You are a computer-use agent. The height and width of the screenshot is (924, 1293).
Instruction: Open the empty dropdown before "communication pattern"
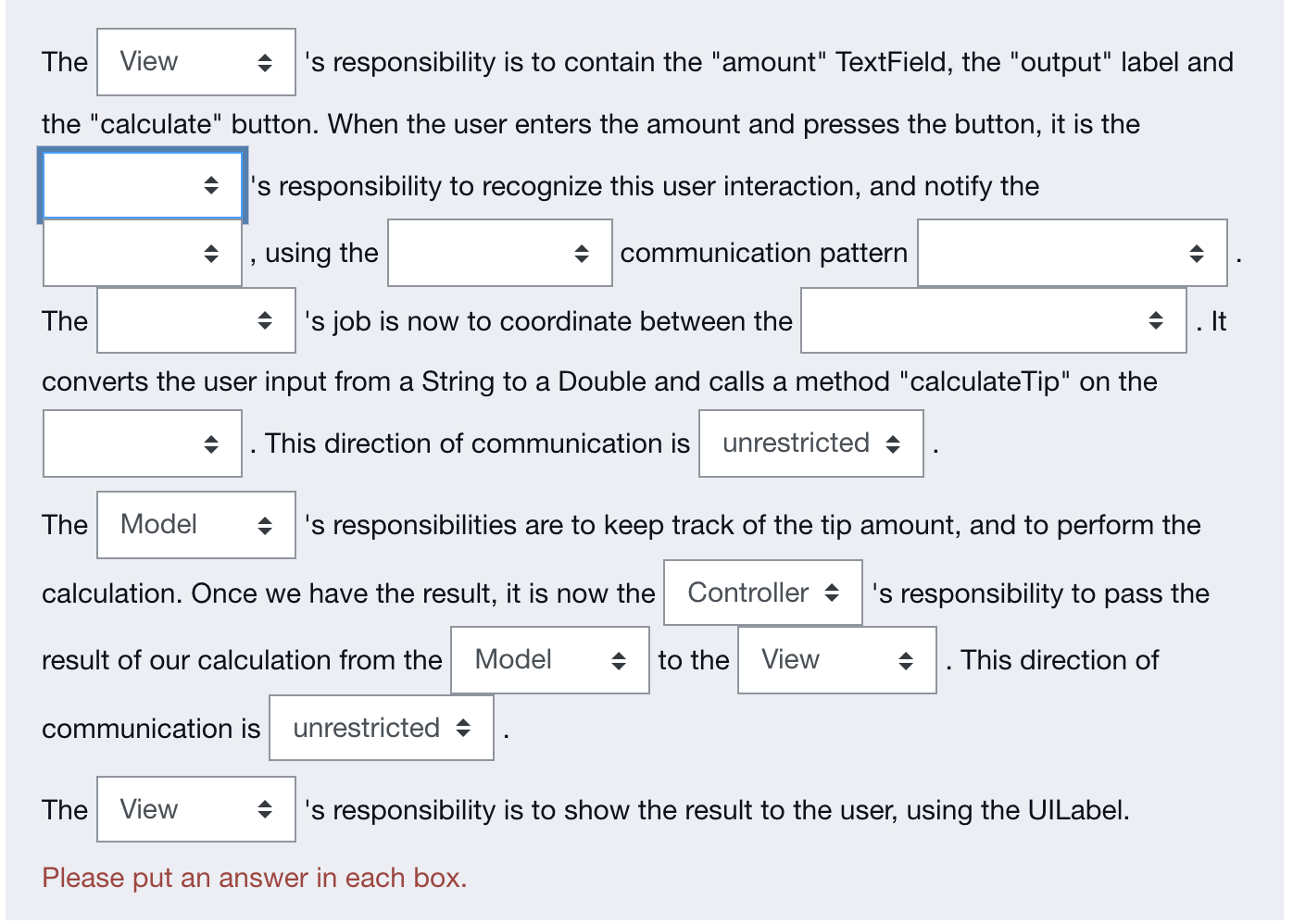tap(500, 253)
